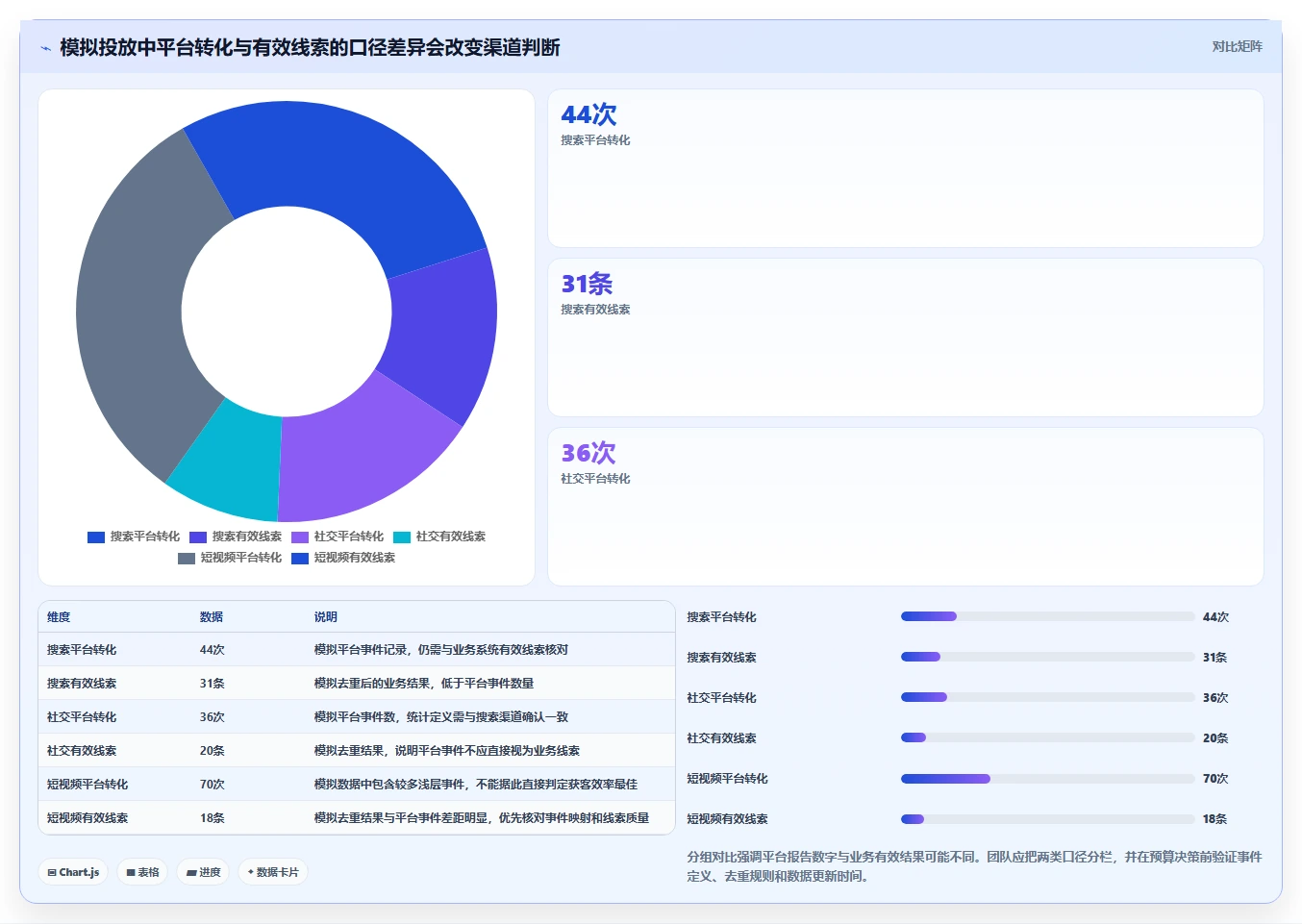Click the 70次 table cell

(213, 785)
